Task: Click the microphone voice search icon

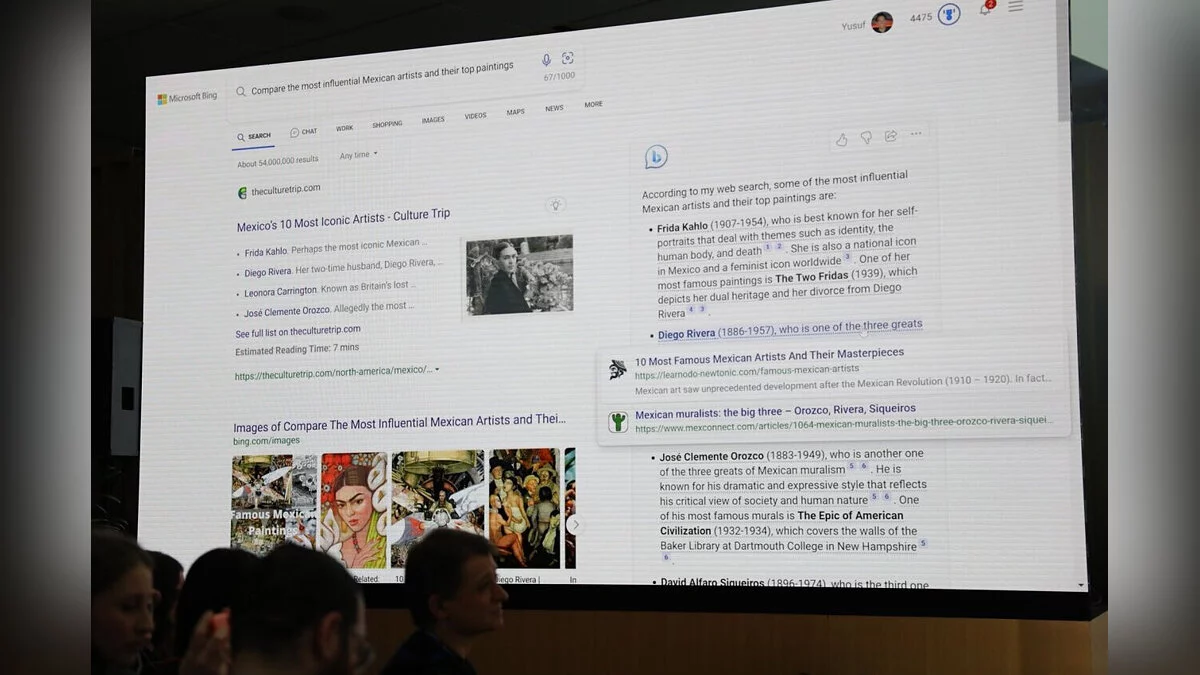Action: [x=546, y=60]
